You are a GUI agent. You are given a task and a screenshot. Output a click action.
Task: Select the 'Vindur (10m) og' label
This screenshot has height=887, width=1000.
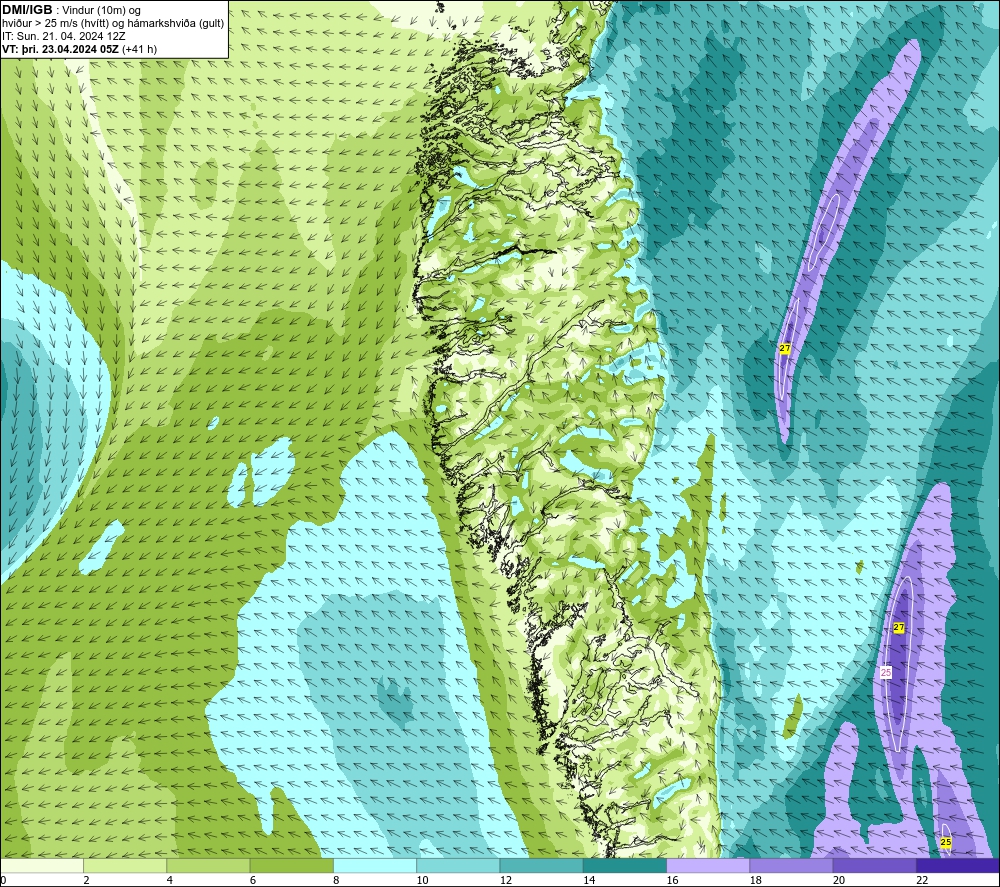coord(101,11)
